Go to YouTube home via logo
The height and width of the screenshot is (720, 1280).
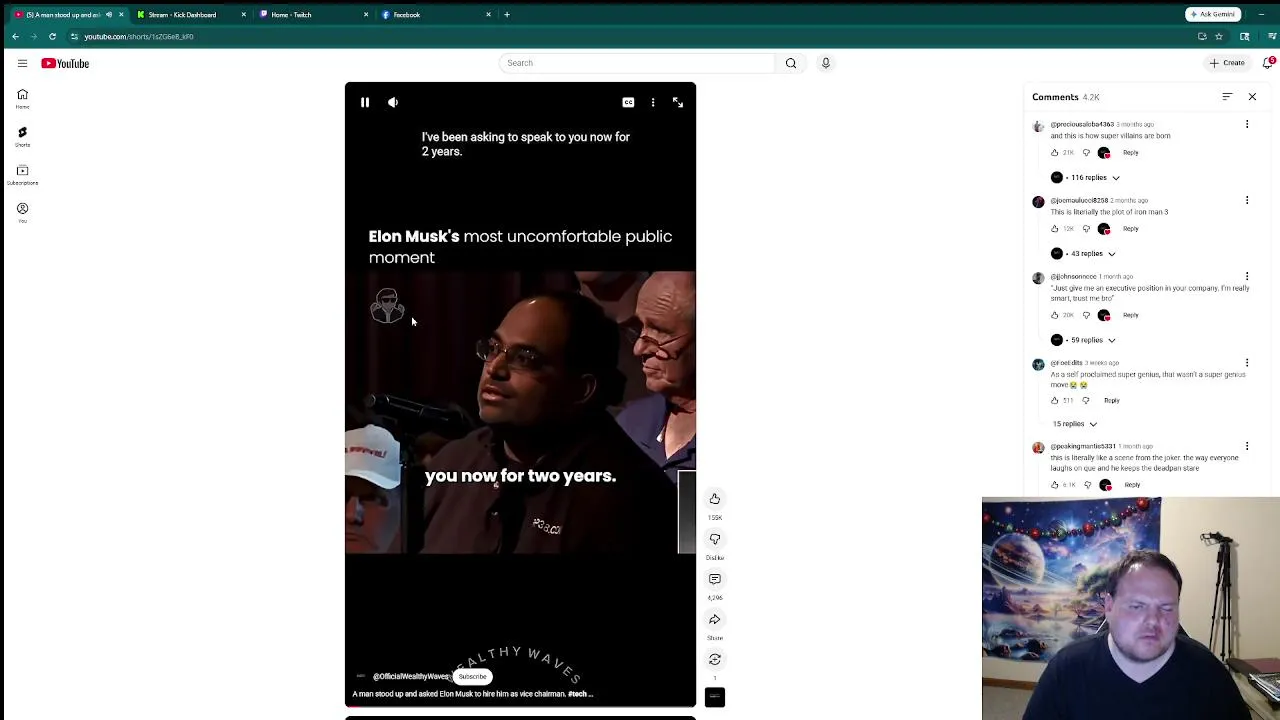tap(65, 63)
